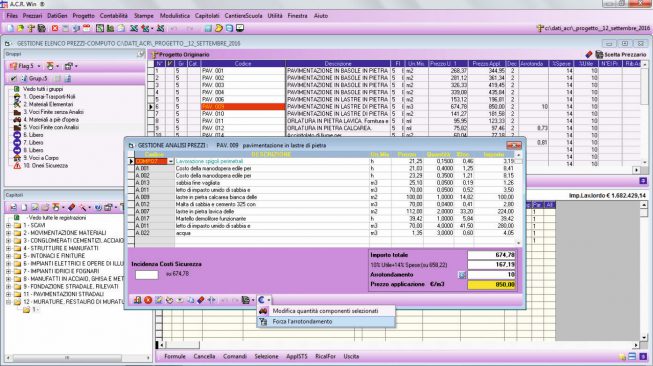653x366 pixels.
Task: Click the Incidenza Costi Sicurezza input box
Action: [147, 275]
